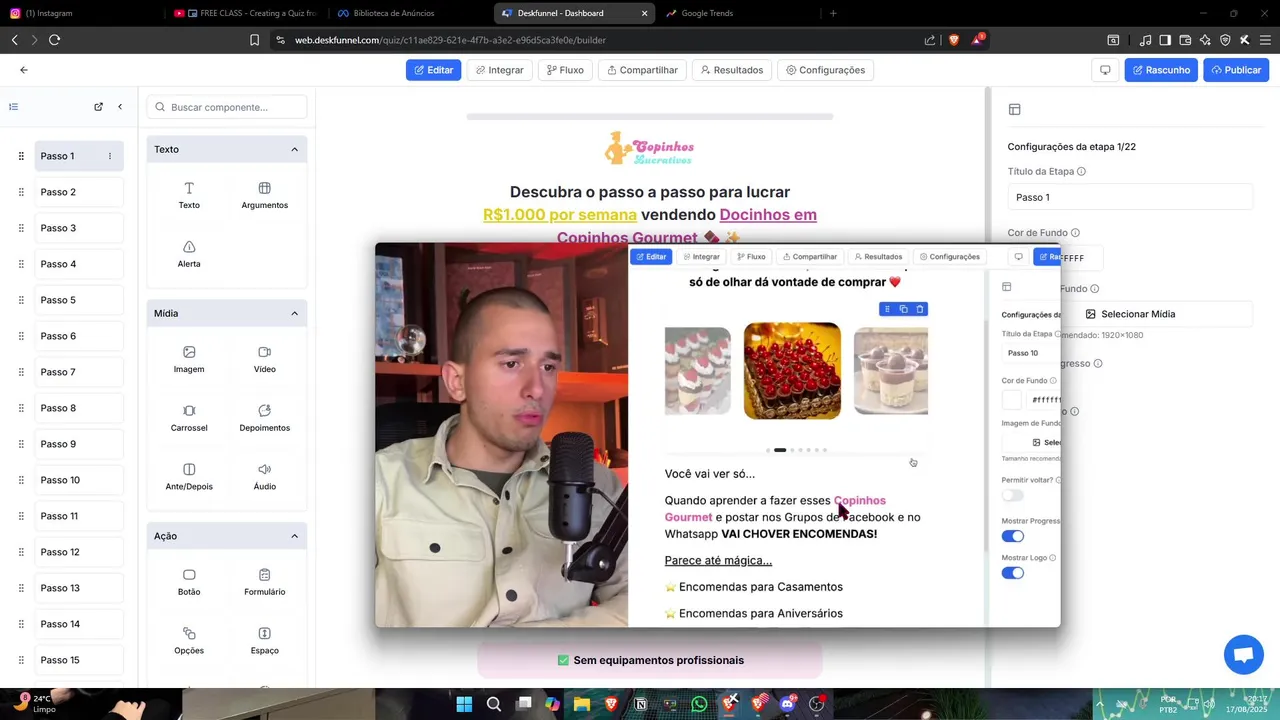Open the Resultados tab

[731, 70]
